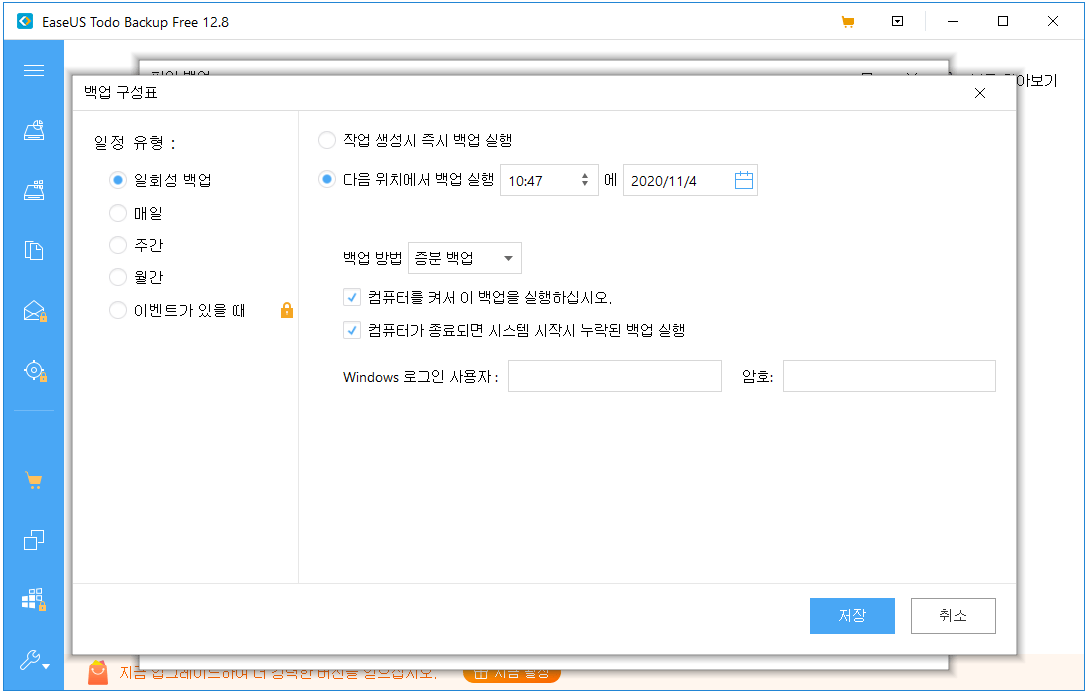Select the Disk/Partition Backup icon in sidebar

[x=33, y=130]
